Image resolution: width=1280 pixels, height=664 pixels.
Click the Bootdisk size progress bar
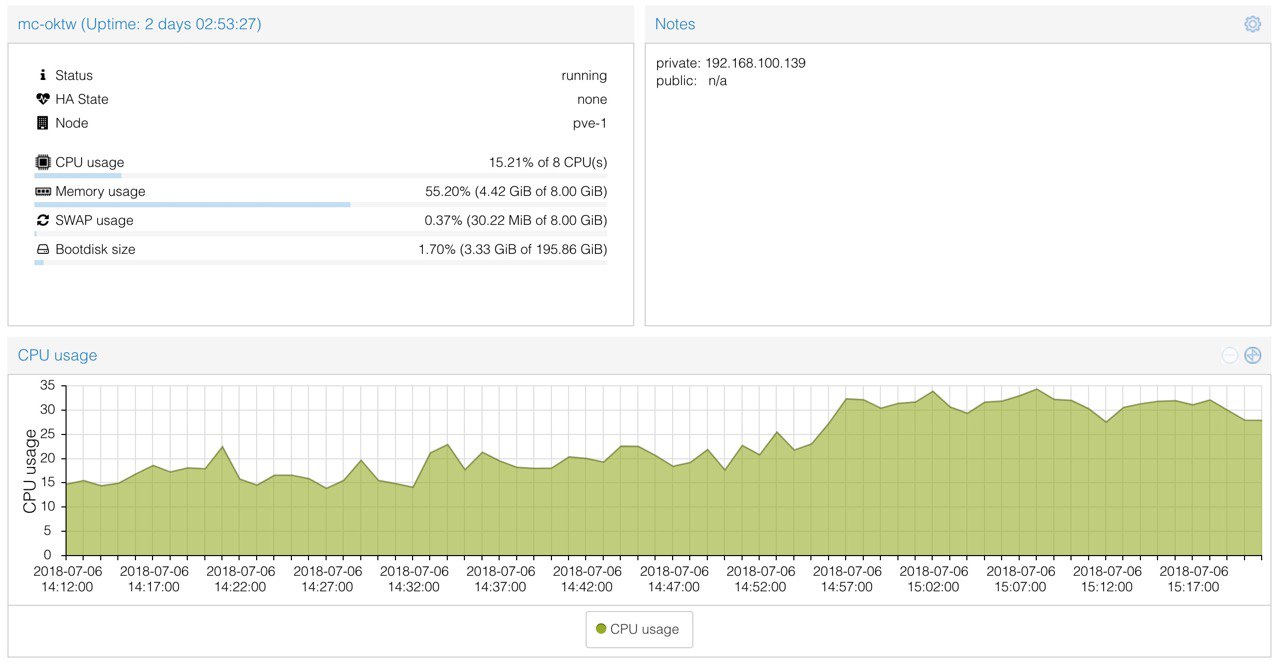click(x=320, y=262)
